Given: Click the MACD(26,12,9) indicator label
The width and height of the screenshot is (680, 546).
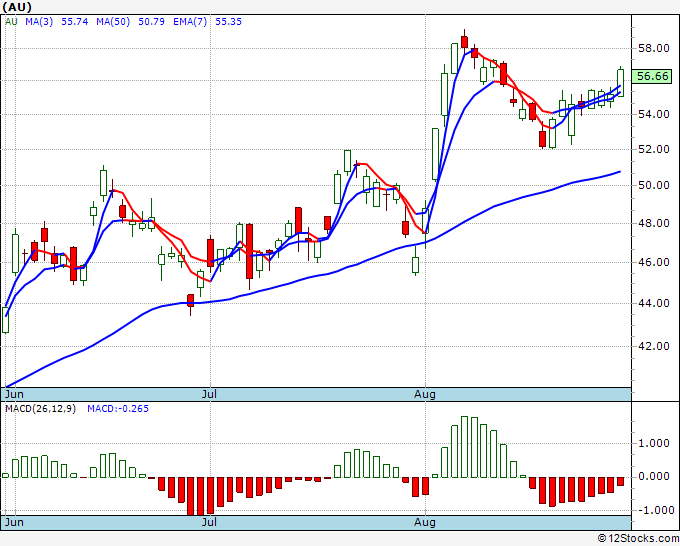Looking at the screenshot, I should pyautogui.click(x=40, y=409).
